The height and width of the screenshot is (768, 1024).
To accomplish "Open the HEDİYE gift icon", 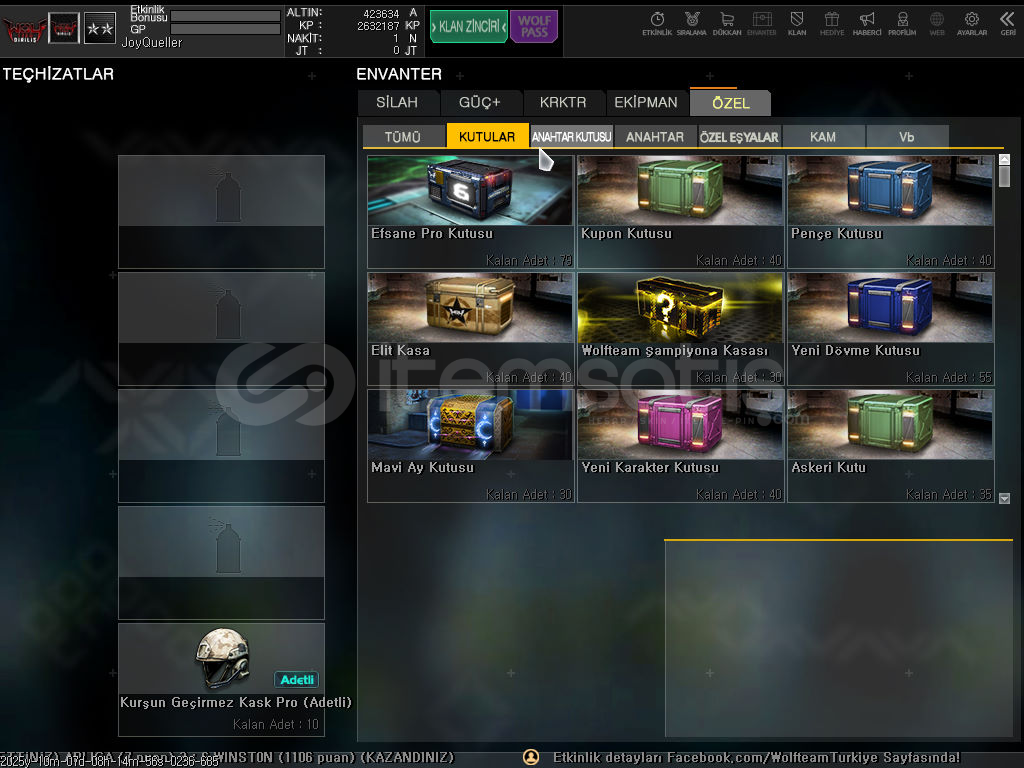I will click(831, 24).
